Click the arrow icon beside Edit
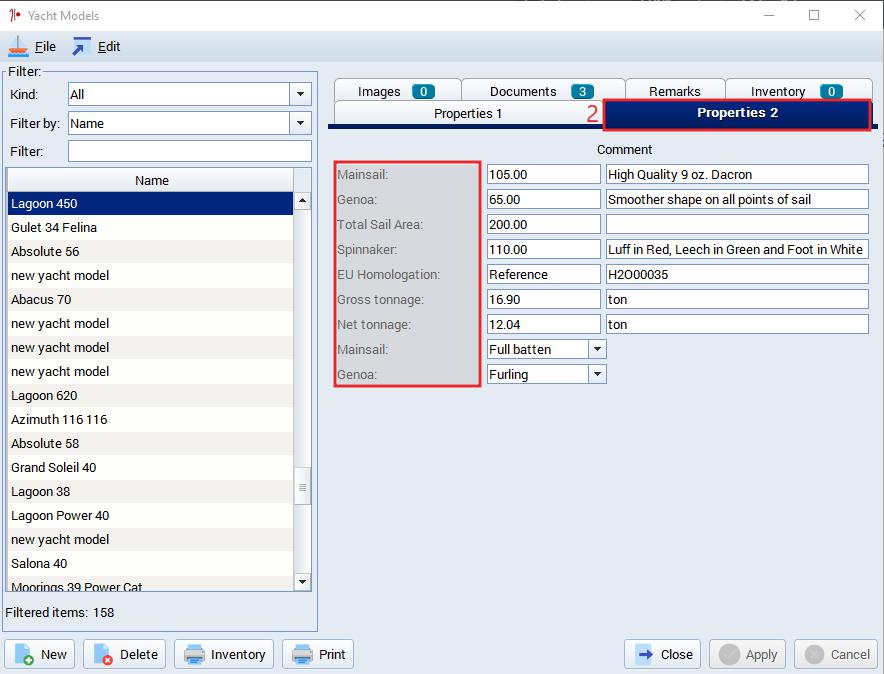The image size is (884, 674). point(81,47)
